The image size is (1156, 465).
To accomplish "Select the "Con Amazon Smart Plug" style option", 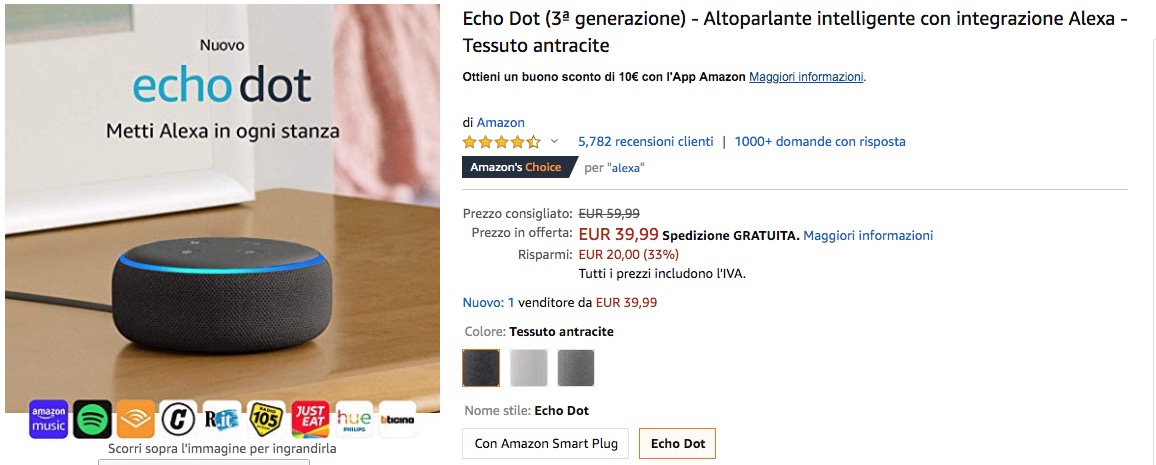I will tap(546, 443).
